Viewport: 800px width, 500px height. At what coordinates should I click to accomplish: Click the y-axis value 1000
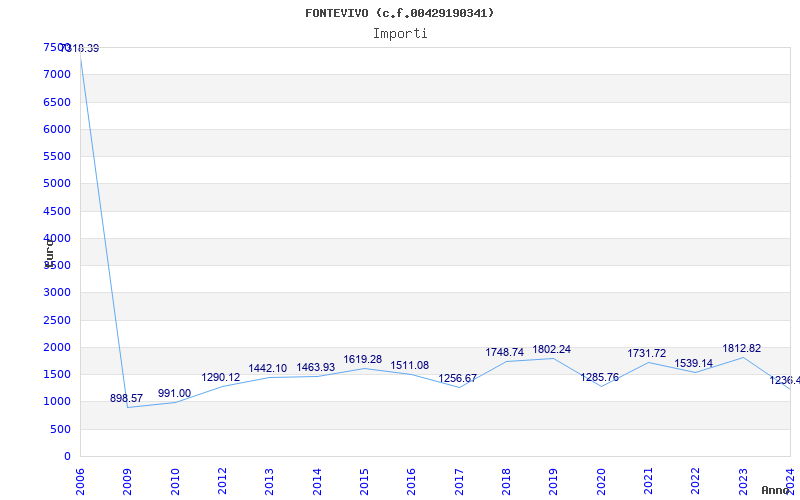(57, 402)
